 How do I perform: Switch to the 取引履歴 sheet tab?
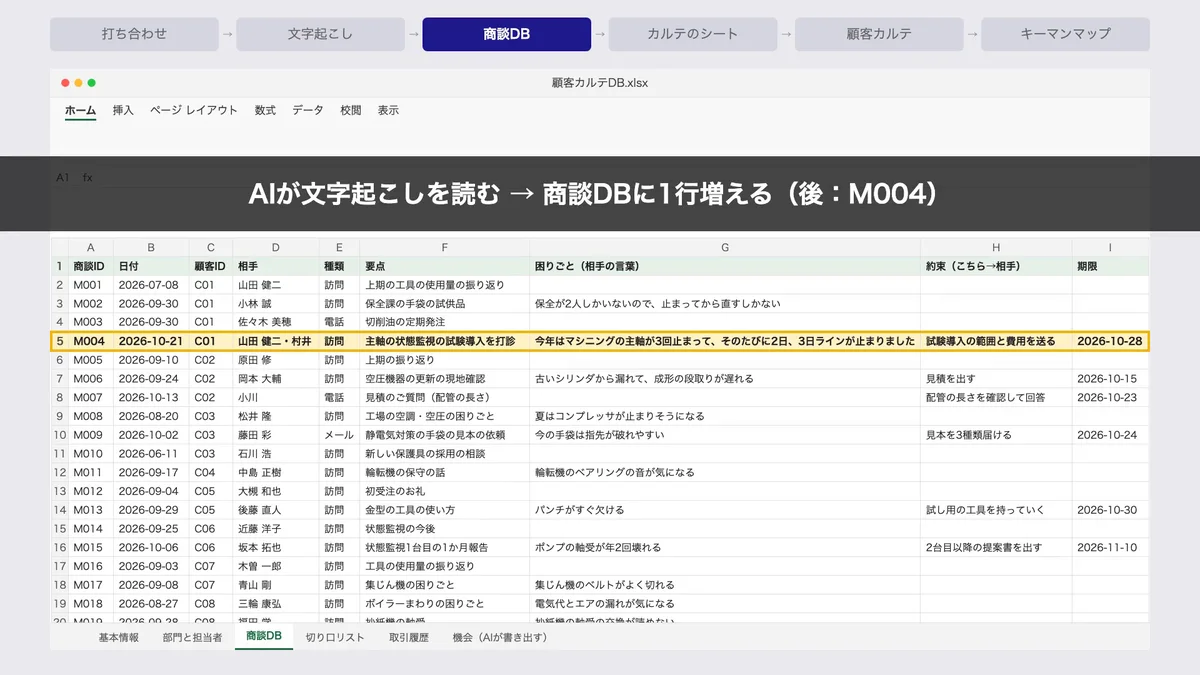[x=409, y=637]
